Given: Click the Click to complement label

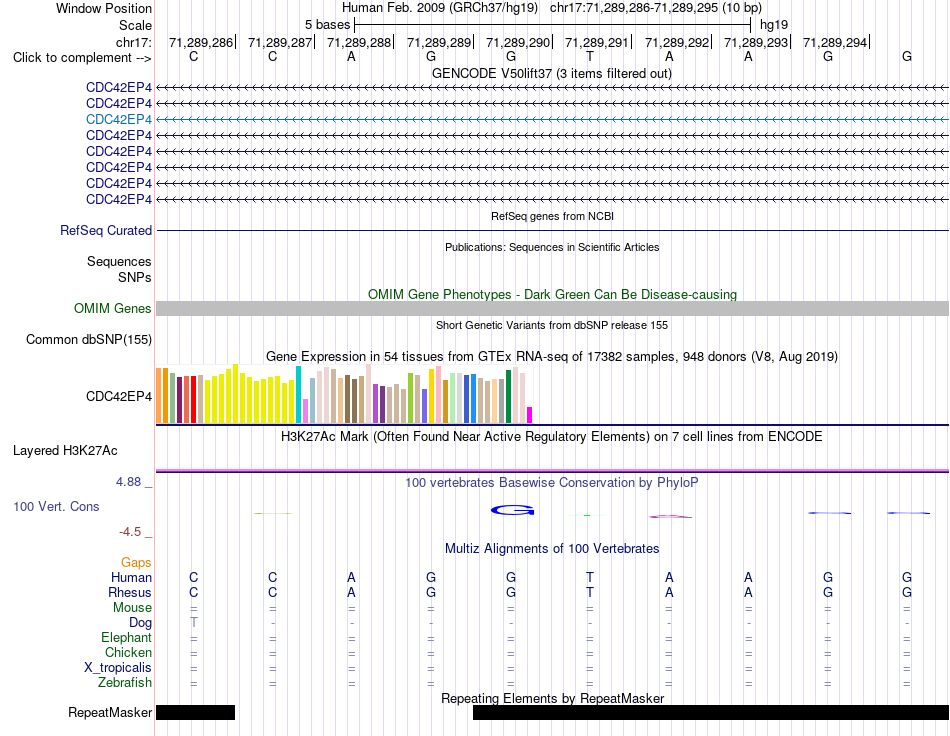Looking at the screenshot, I should [82, 58].
